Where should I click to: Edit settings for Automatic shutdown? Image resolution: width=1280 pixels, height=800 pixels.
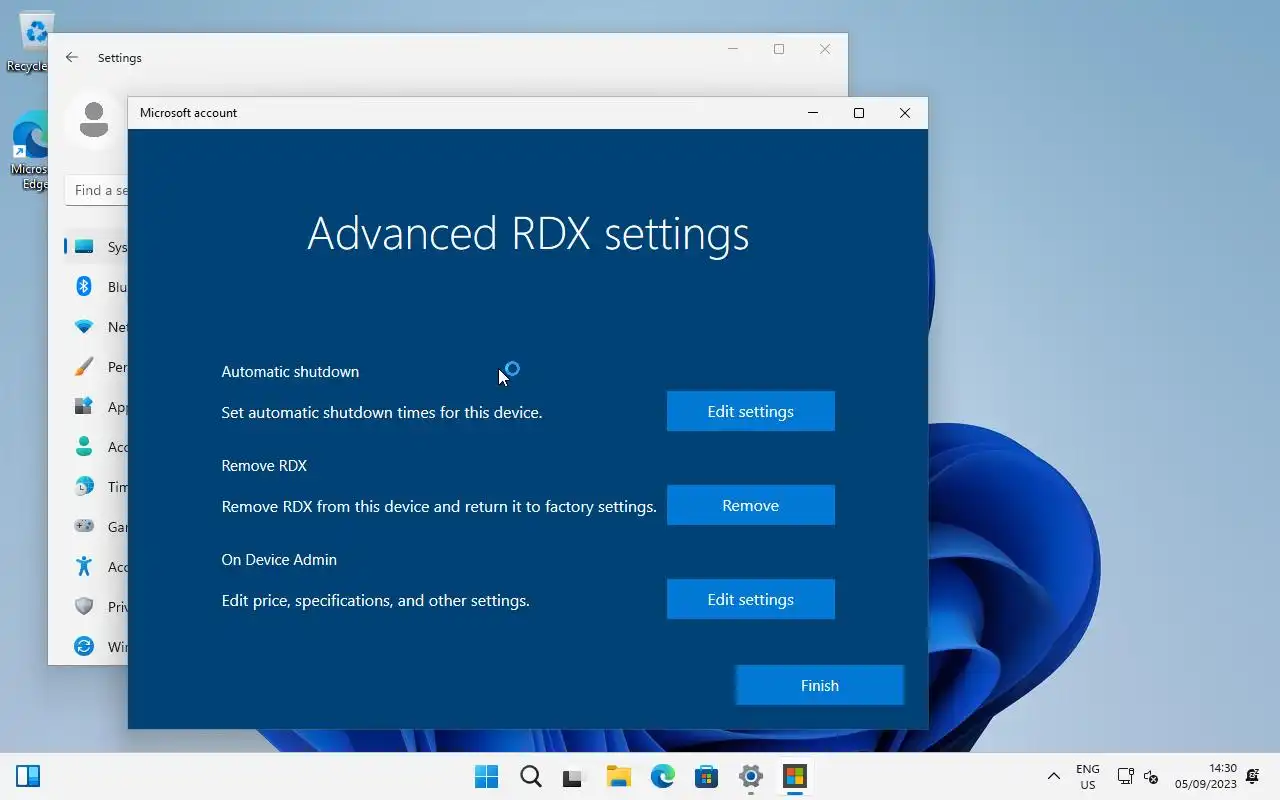[751, 411]
